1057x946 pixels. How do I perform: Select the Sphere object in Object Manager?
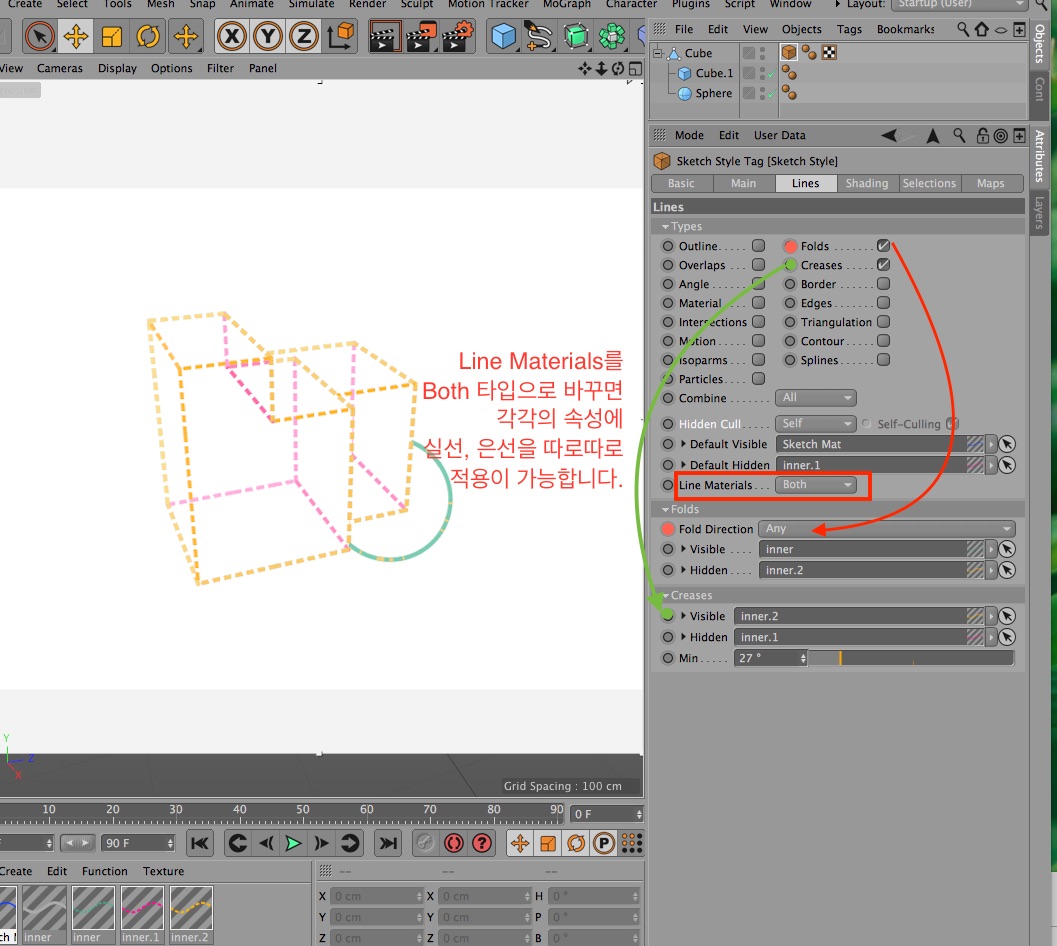click(713, 93)
